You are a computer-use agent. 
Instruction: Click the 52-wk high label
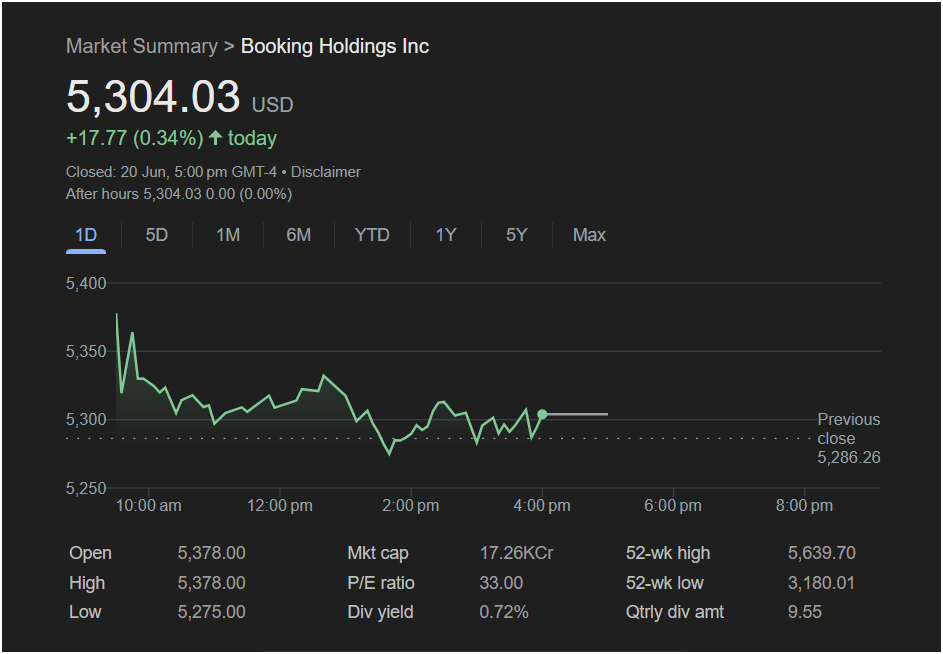coord(668,553)
